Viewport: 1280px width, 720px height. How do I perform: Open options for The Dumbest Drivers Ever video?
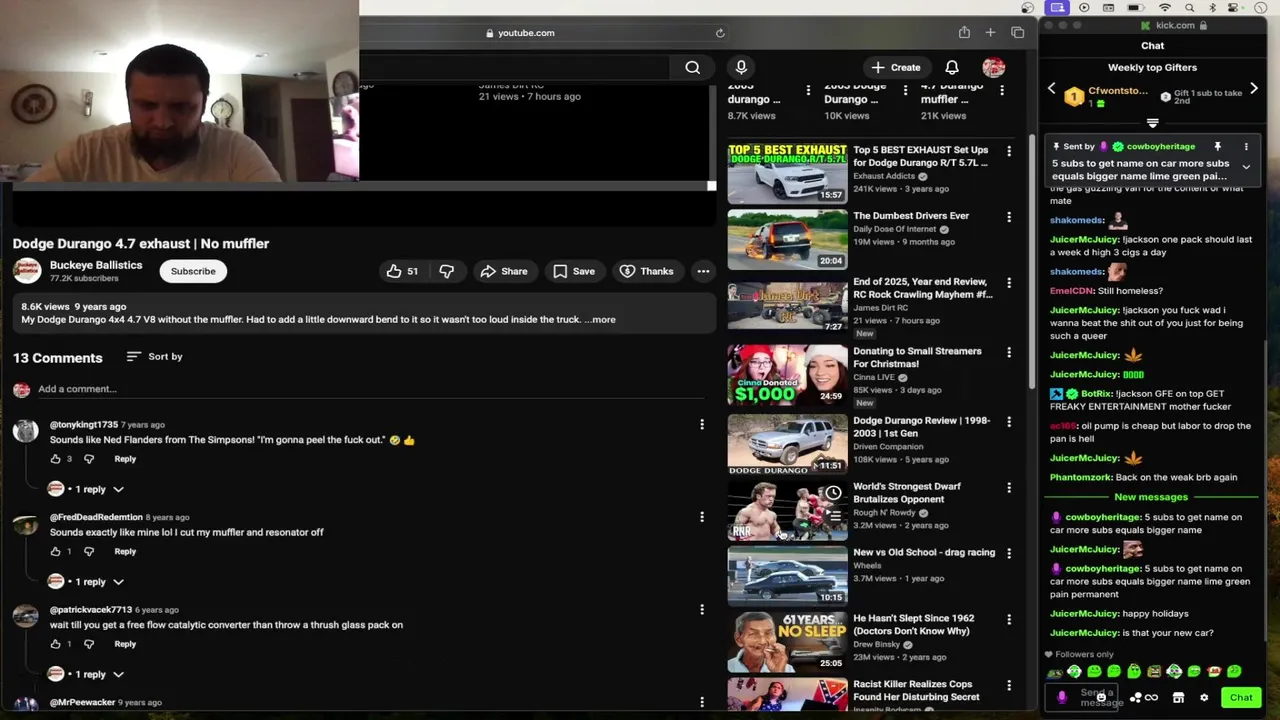1009,217
